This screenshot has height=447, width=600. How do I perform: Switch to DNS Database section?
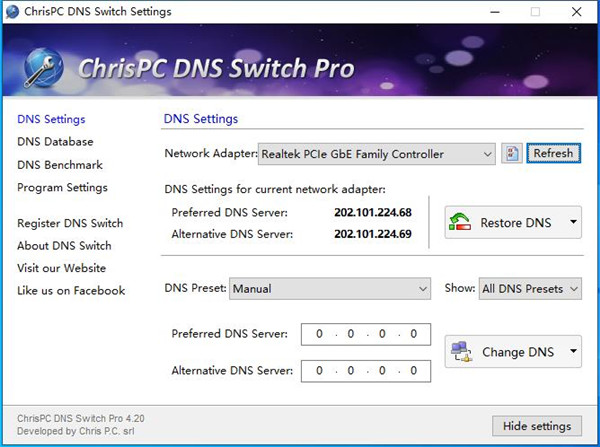[55, 142]
